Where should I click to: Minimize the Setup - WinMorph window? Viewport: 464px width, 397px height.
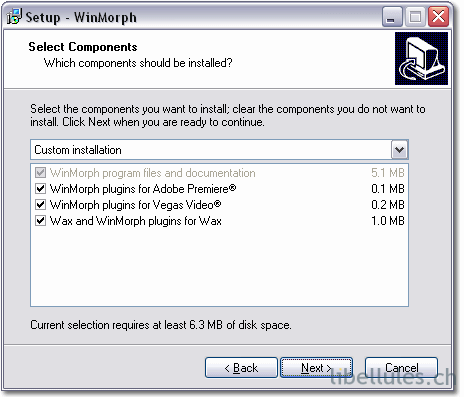[392, 16]
